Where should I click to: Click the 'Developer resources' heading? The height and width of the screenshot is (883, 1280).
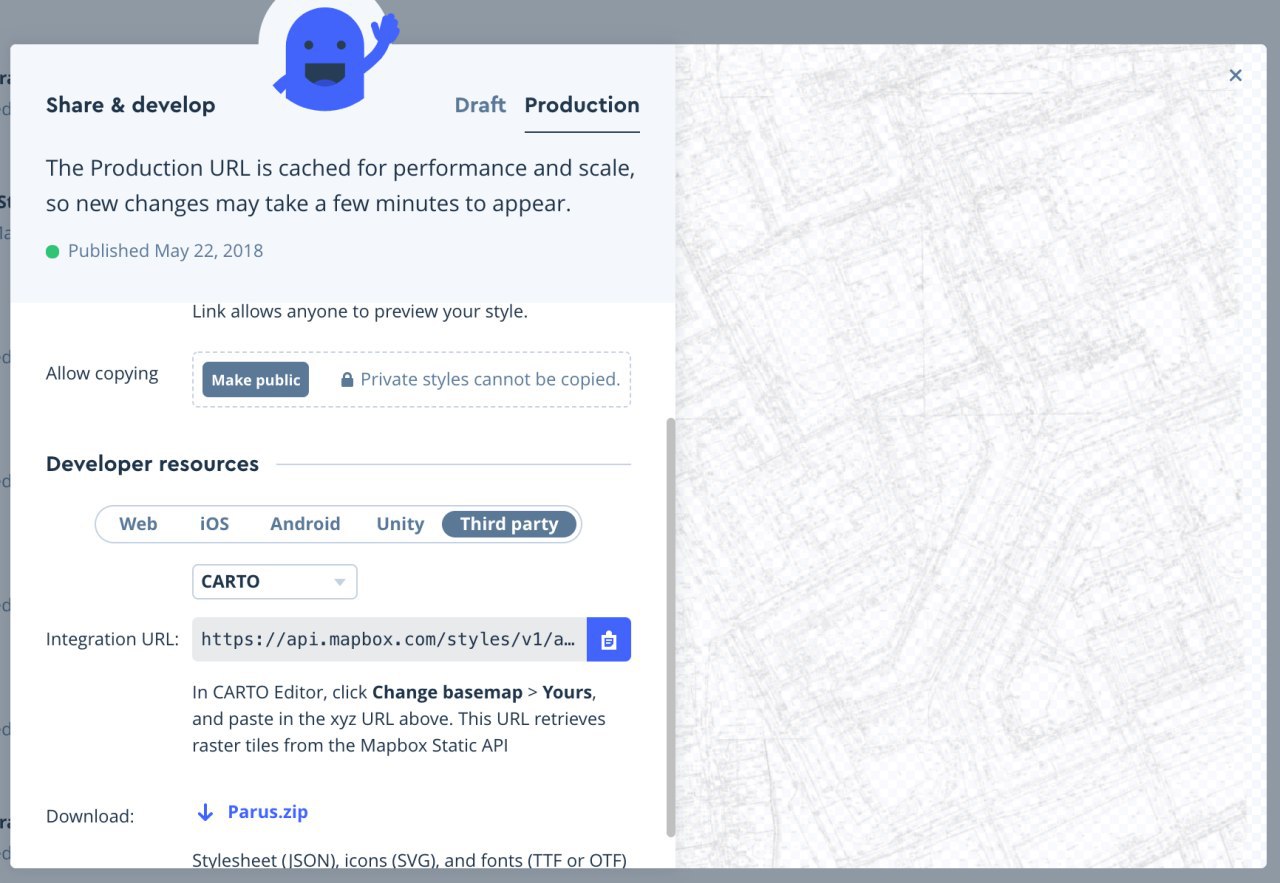(x=152, y=464)
